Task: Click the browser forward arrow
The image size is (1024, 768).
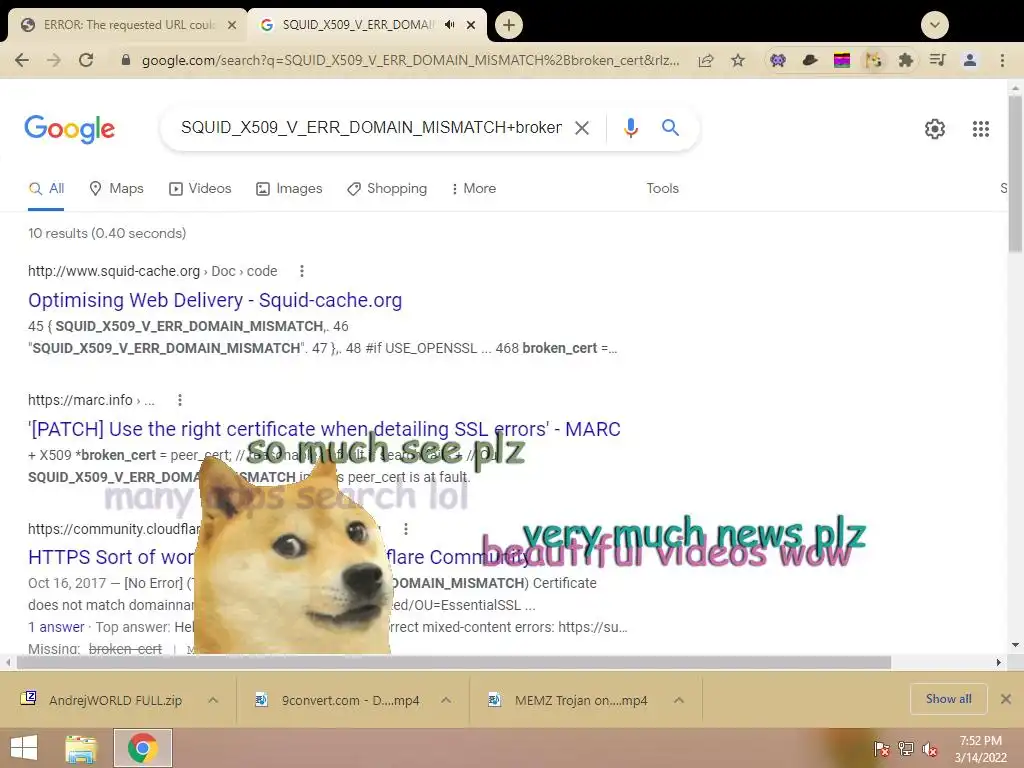Action: [54, 60]
